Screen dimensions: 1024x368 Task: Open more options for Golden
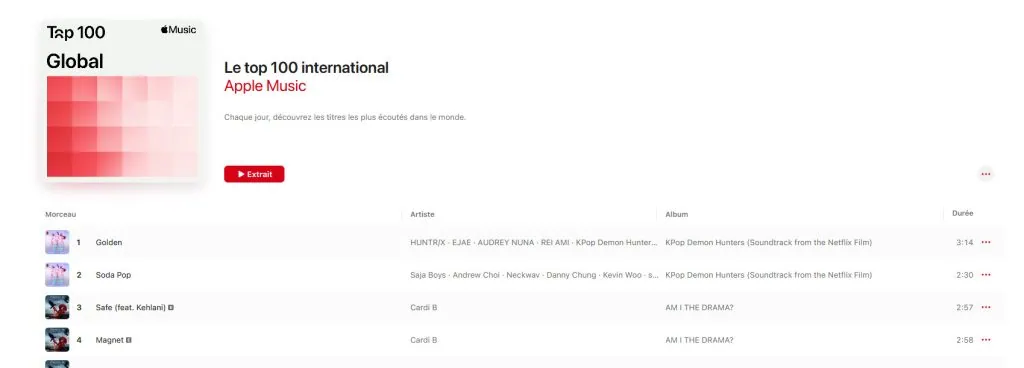coord(985,242)
